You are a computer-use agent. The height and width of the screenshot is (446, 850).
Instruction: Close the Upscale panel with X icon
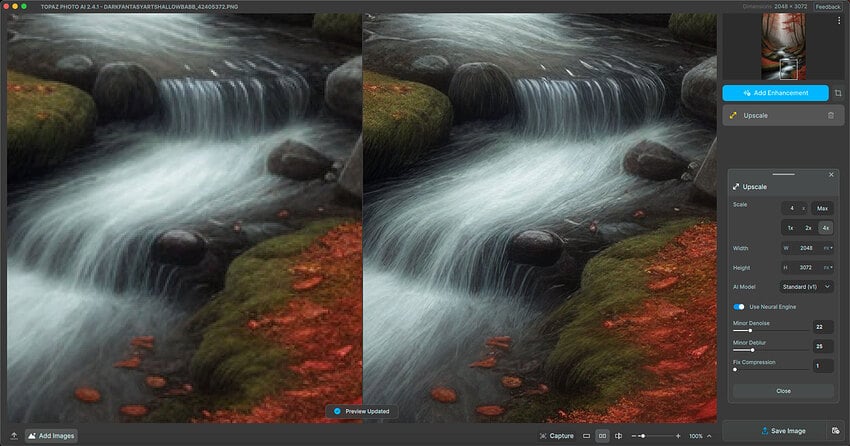831,174
